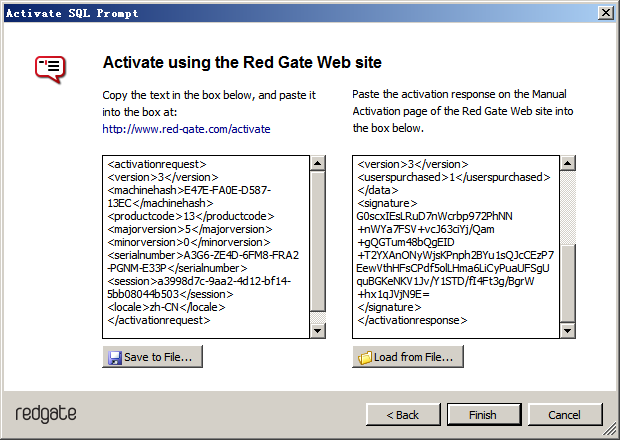Click the signature line ending +hx1qJVjN9E=
Screen dimensions: 620x440
tap(393, 294)
